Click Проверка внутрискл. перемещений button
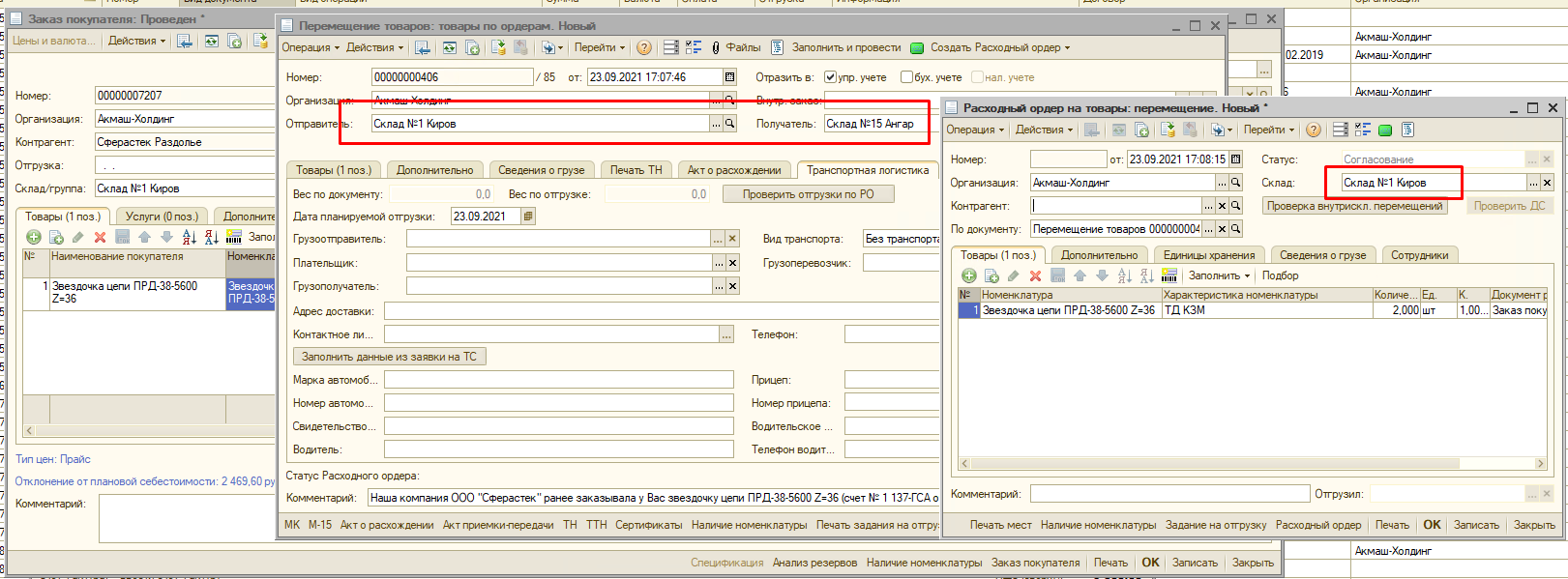The width and height of the screenshot is (1568, 579). pyautogui.click(x=1354, y=206)
